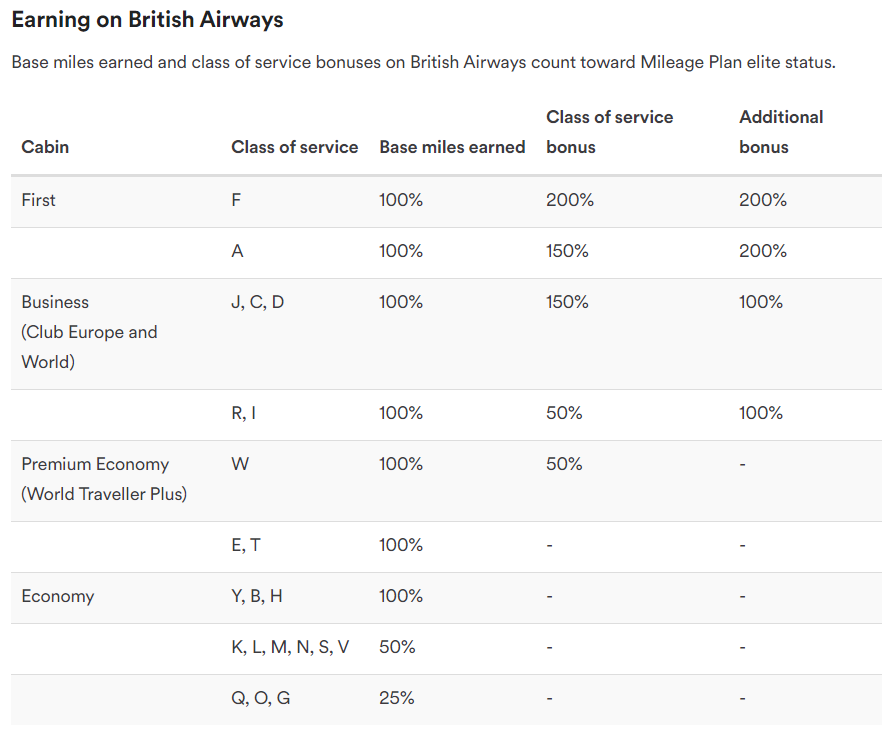
Task: Select fare class W cell
Action: (240, 464)
